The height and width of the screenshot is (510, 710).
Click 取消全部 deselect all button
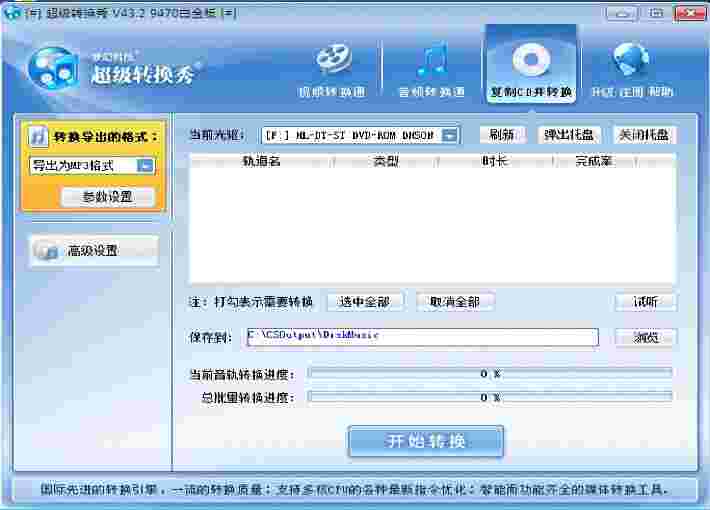point(455,302)
